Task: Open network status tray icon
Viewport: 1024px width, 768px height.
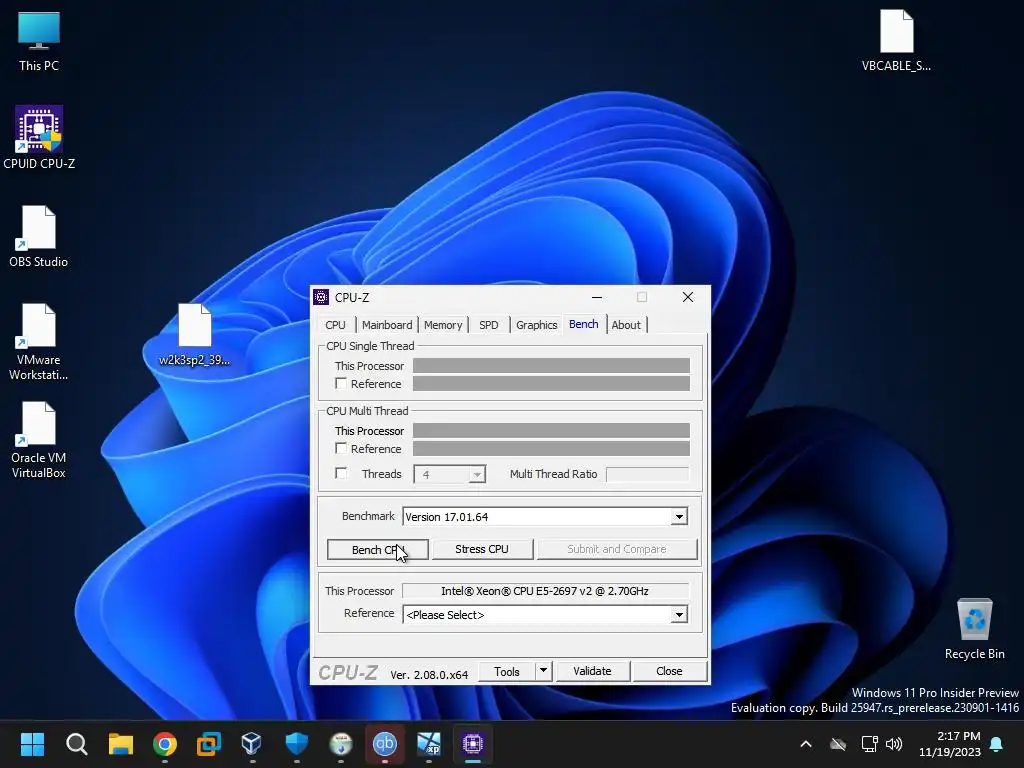Action: coord(869,744)
